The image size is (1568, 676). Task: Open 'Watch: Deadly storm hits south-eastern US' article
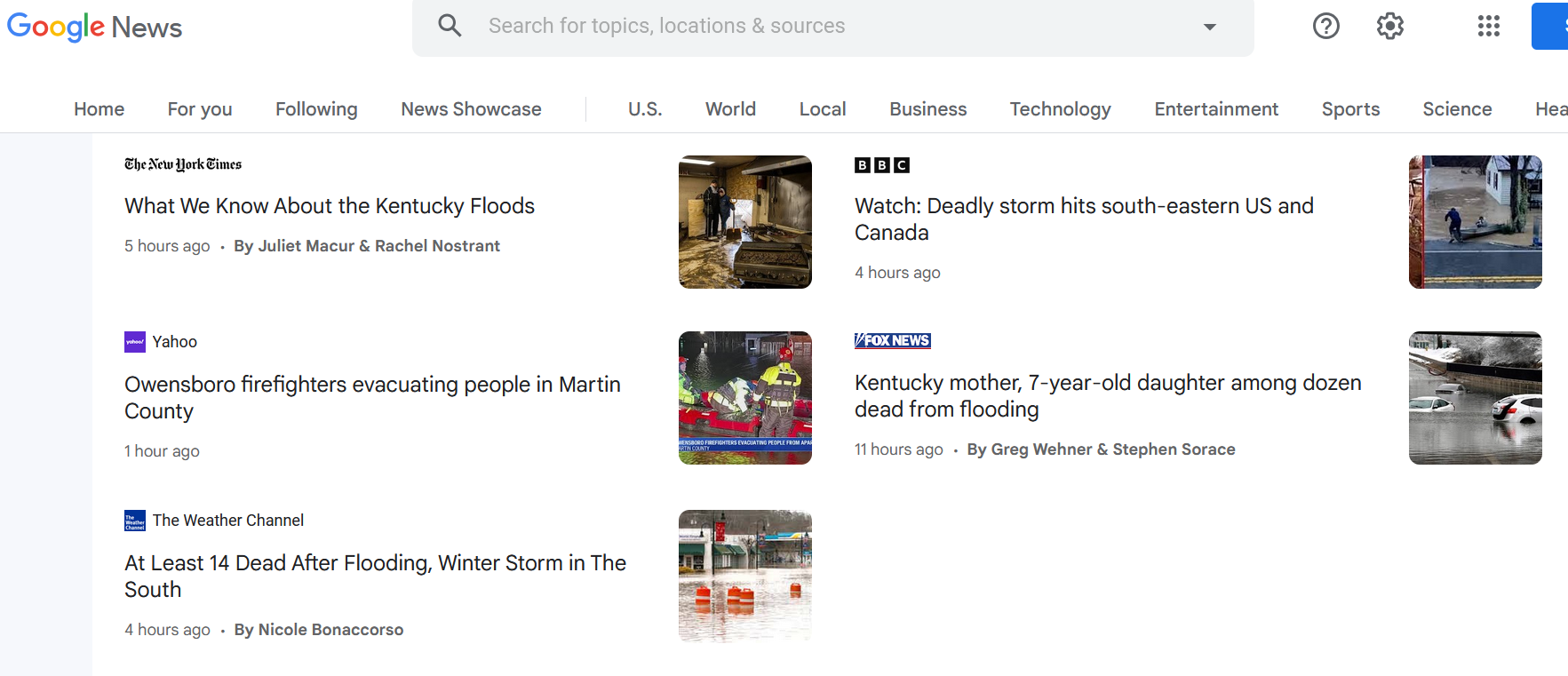(1084, 219)
